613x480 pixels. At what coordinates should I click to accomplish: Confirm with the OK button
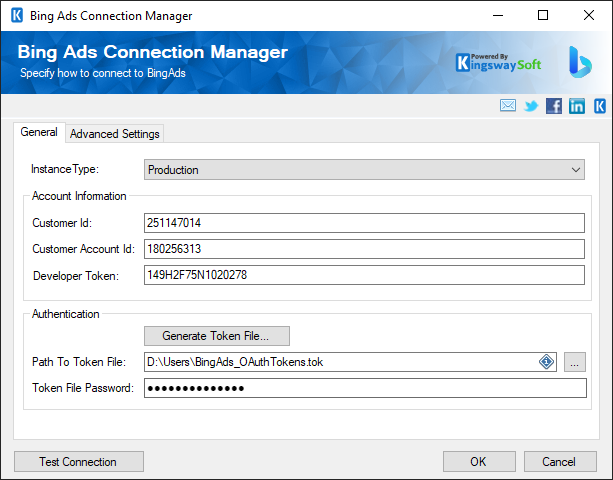(x=479, y=462)
